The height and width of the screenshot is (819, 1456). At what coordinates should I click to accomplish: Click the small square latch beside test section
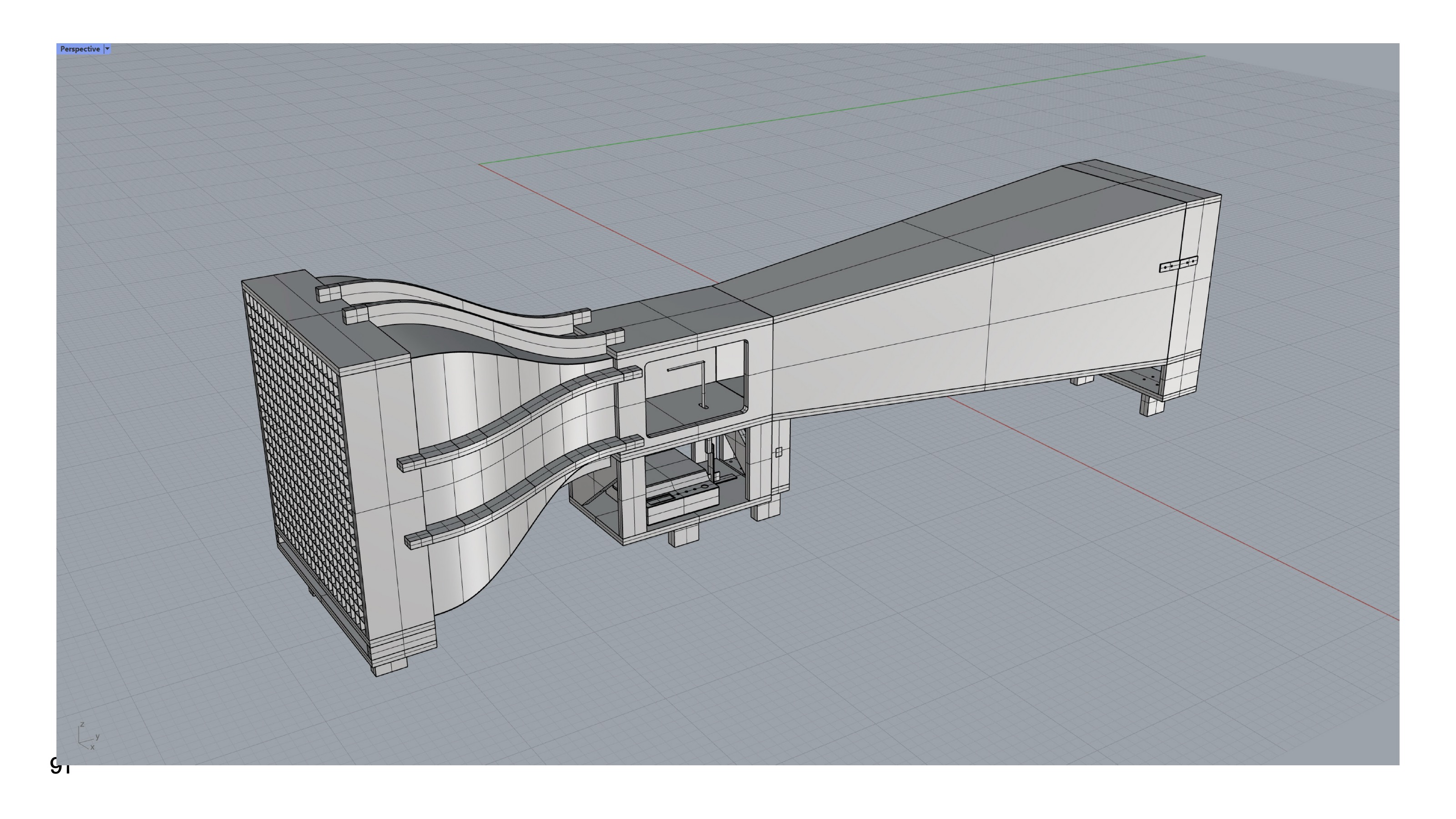tap(779, 452)
